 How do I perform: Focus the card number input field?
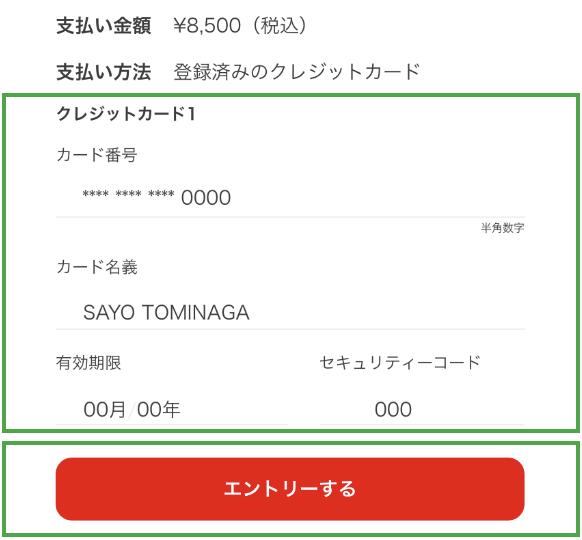click(290, 197)
